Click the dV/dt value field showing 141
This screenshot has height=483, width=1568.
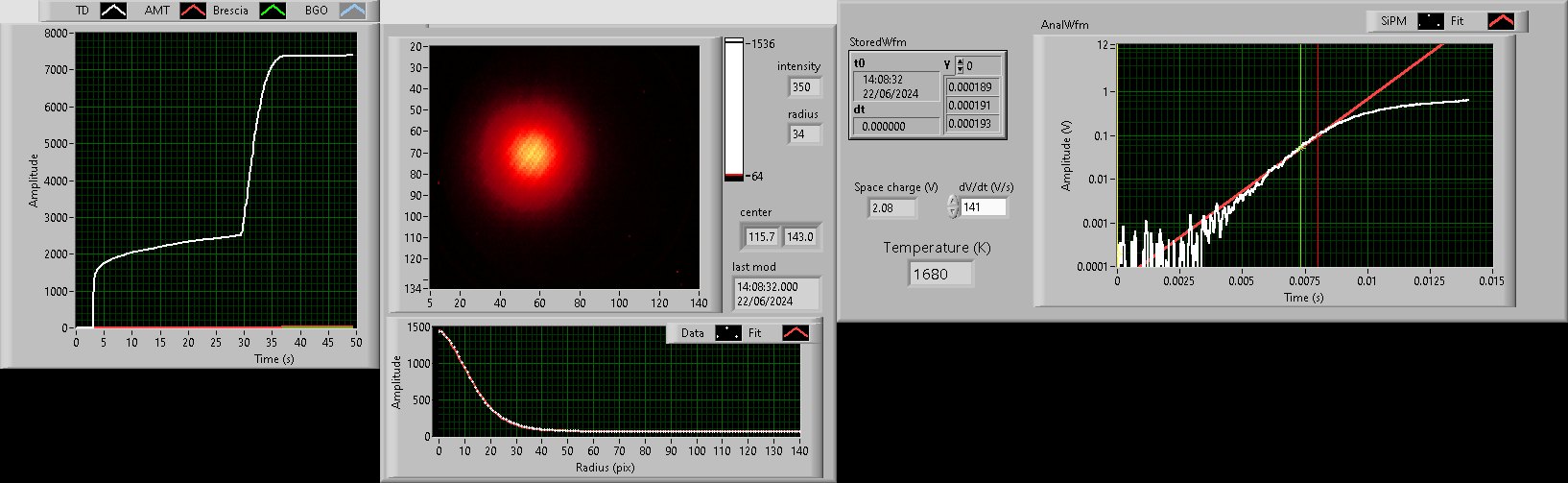tap(984, 206)
